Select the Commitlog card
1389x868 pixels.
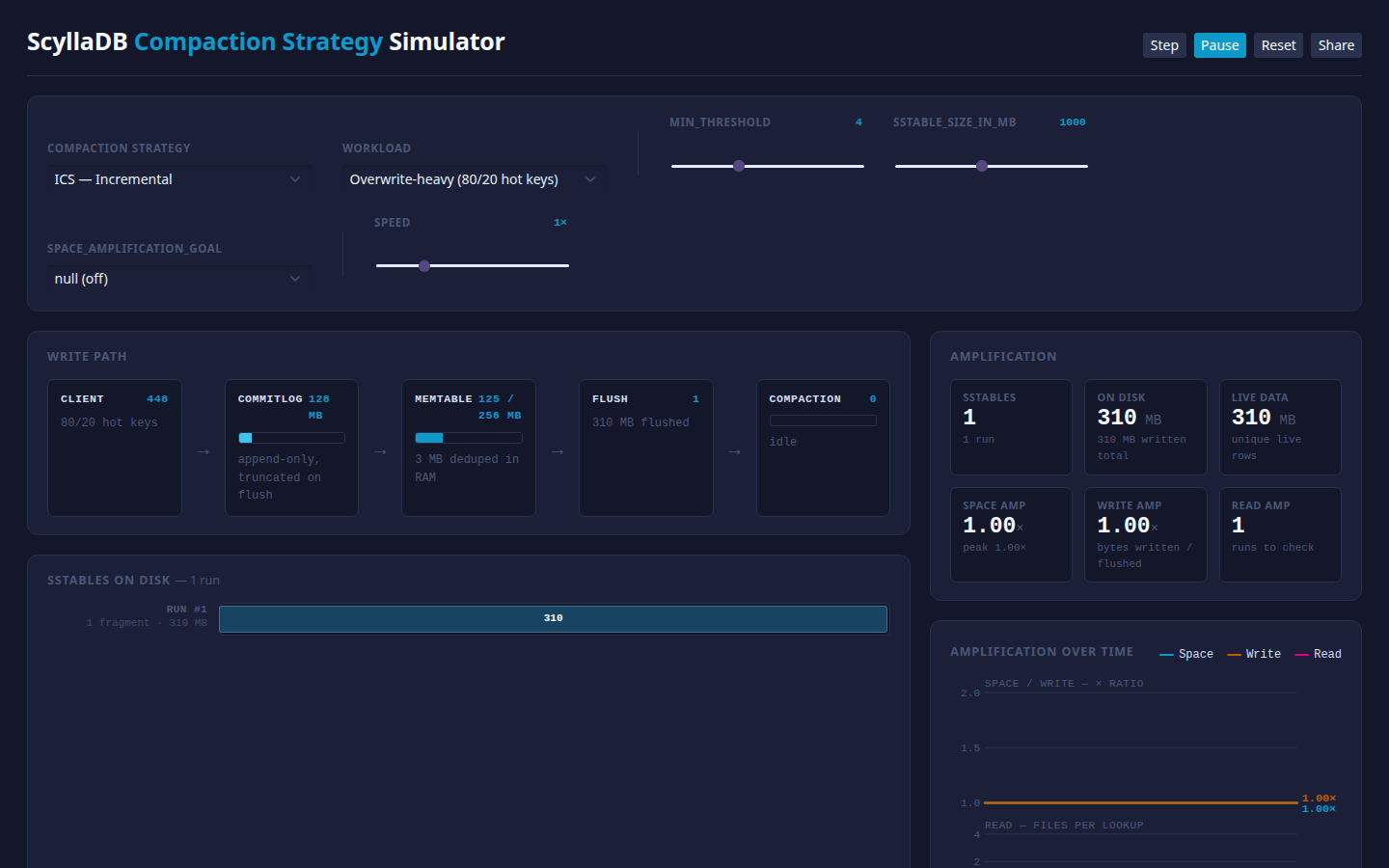click(291, 448)
